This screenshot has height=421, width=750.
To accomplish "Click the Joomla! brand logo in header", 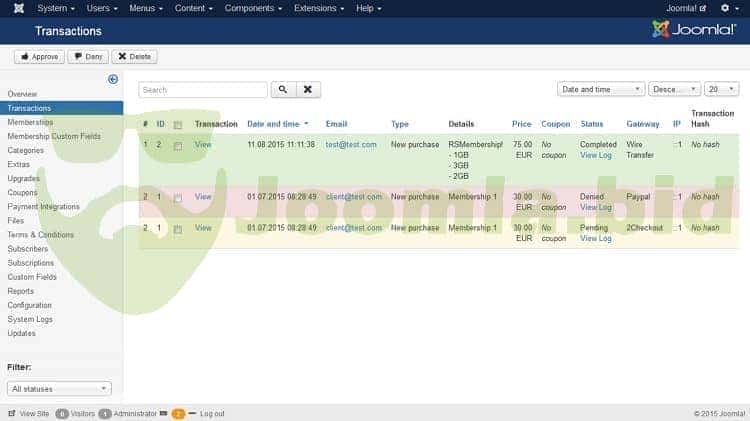I will 694,30.
